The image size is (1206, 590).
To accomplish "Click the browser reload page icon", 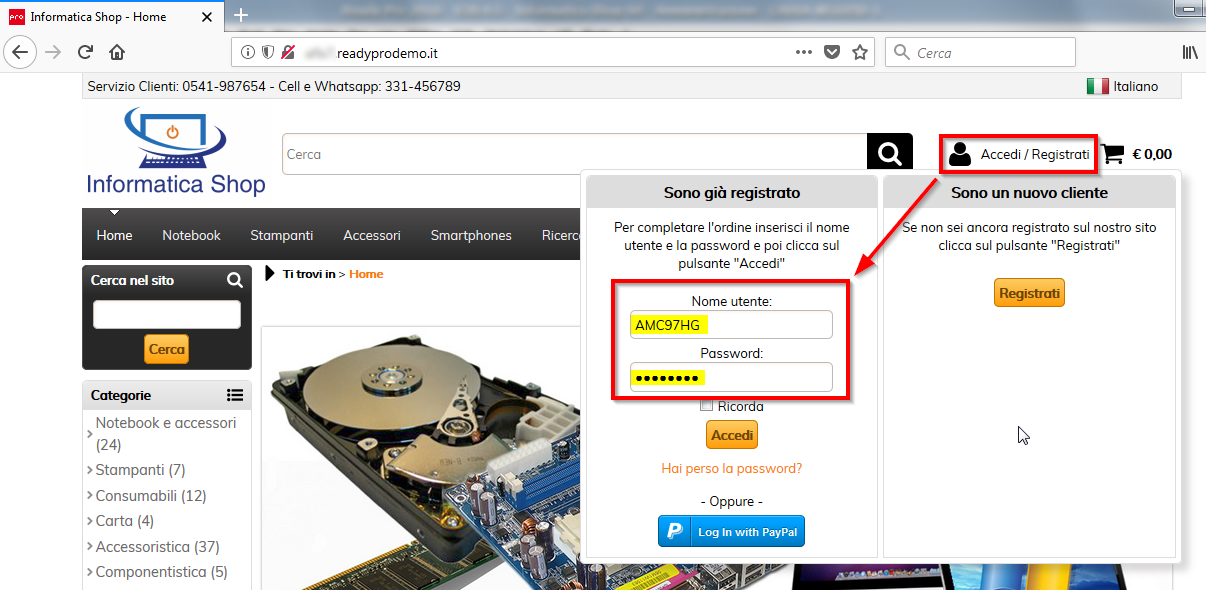I will tap(86, 52).
